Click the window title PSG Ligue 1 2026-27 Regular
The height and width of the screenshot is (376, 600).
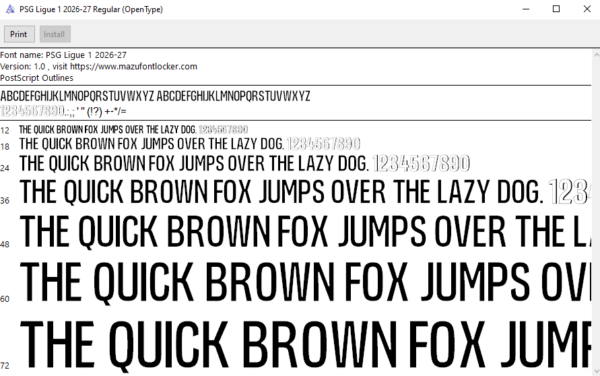[x=91, y=9]
